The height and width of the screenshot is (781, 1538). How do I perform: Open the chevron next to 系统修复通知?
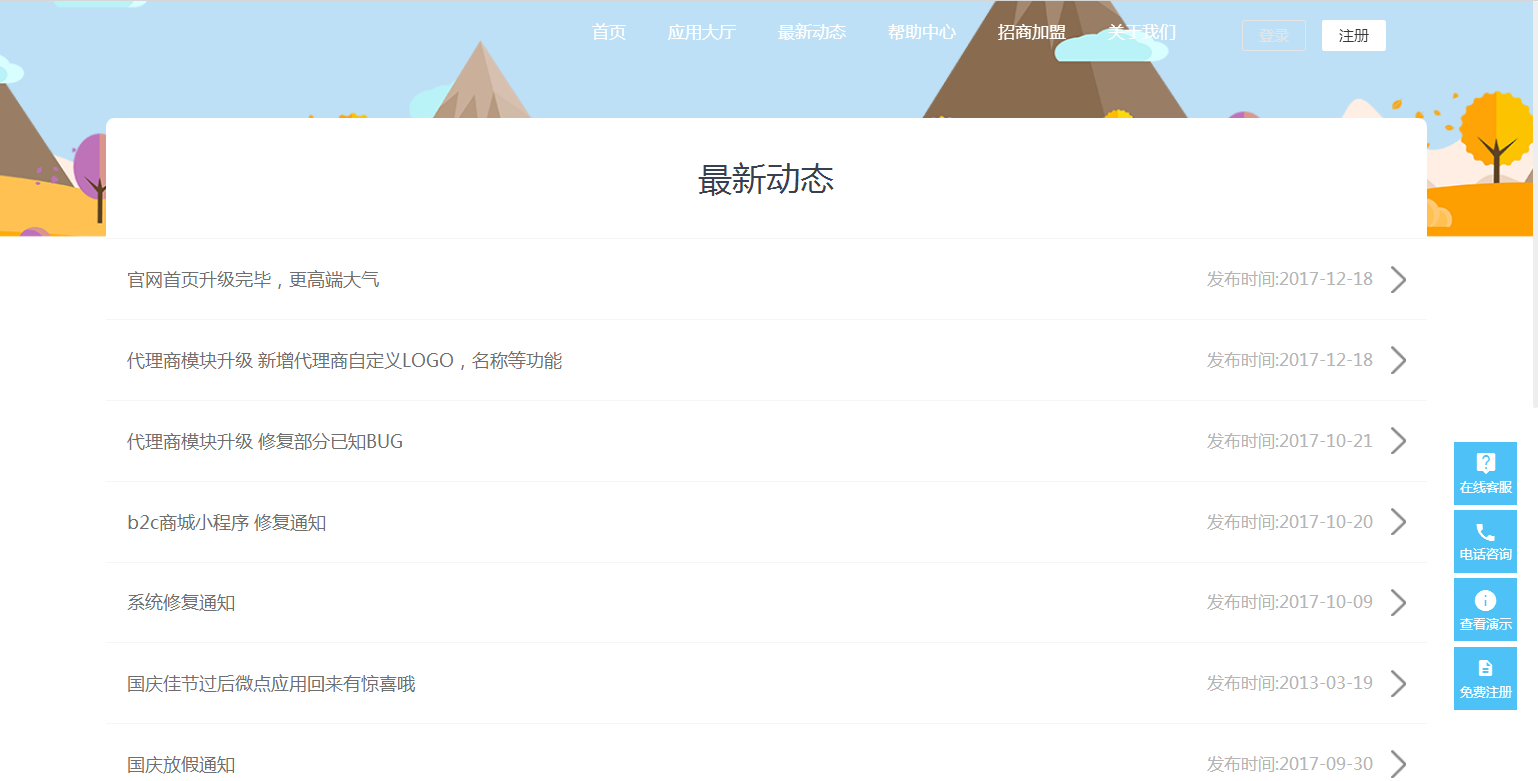[x=1397, y=601]
